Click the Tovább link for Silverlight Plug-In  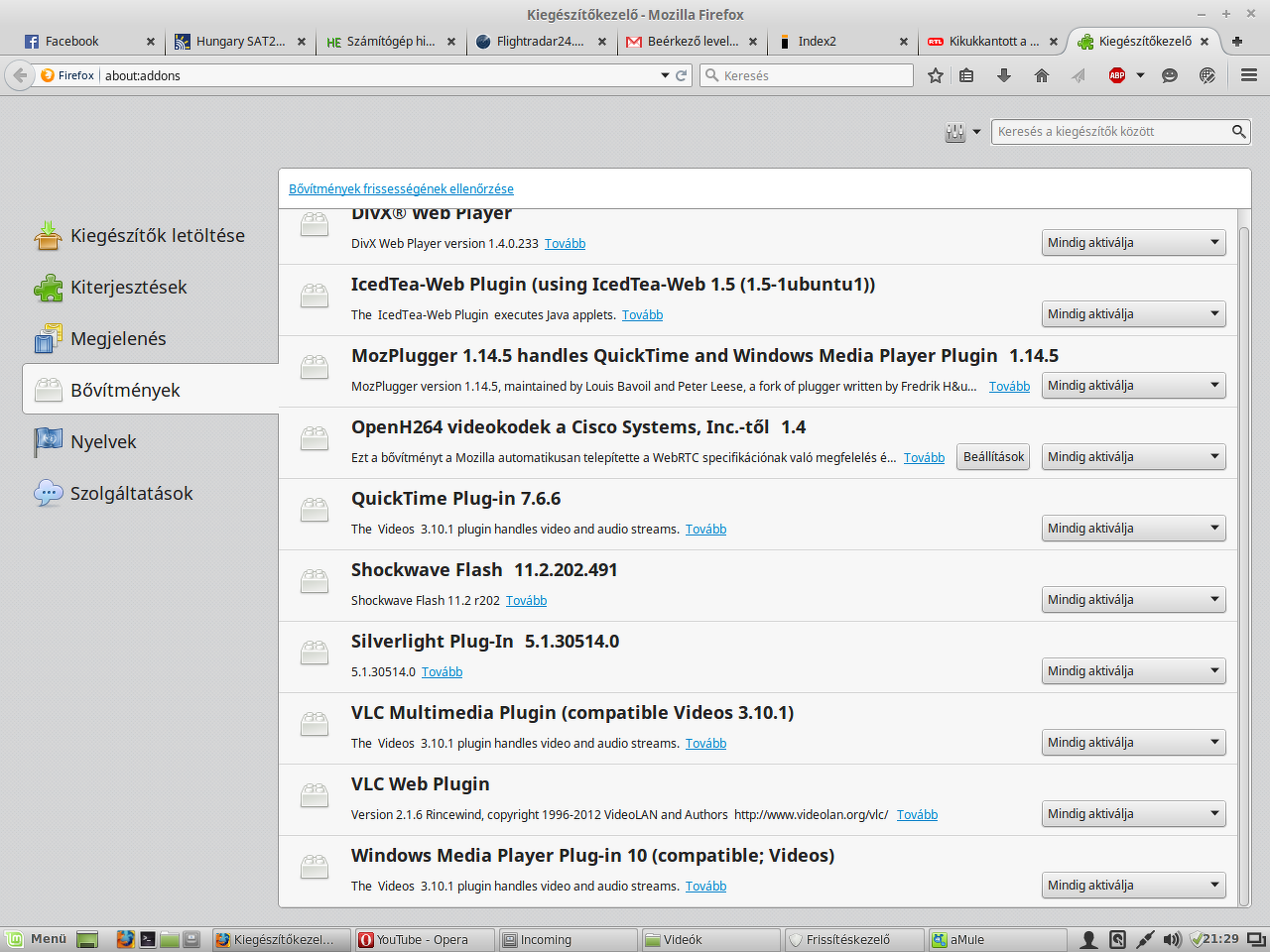[x=442, y=671]
